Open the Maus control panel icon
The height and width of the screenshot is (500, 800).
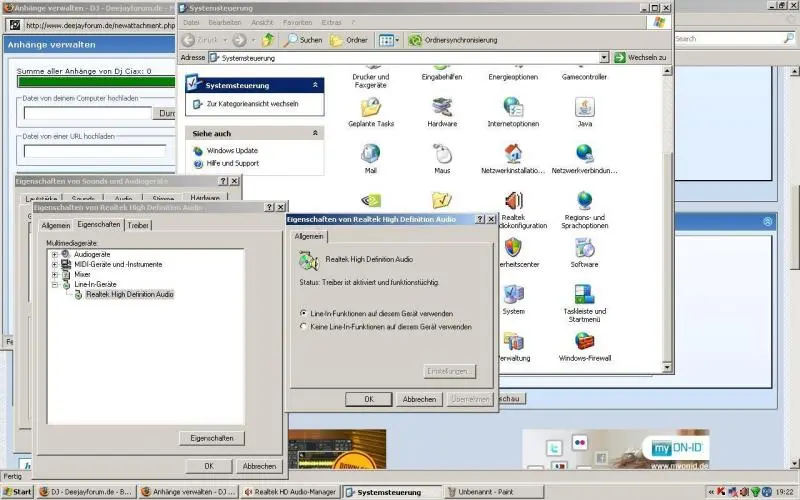coord(442,154)
